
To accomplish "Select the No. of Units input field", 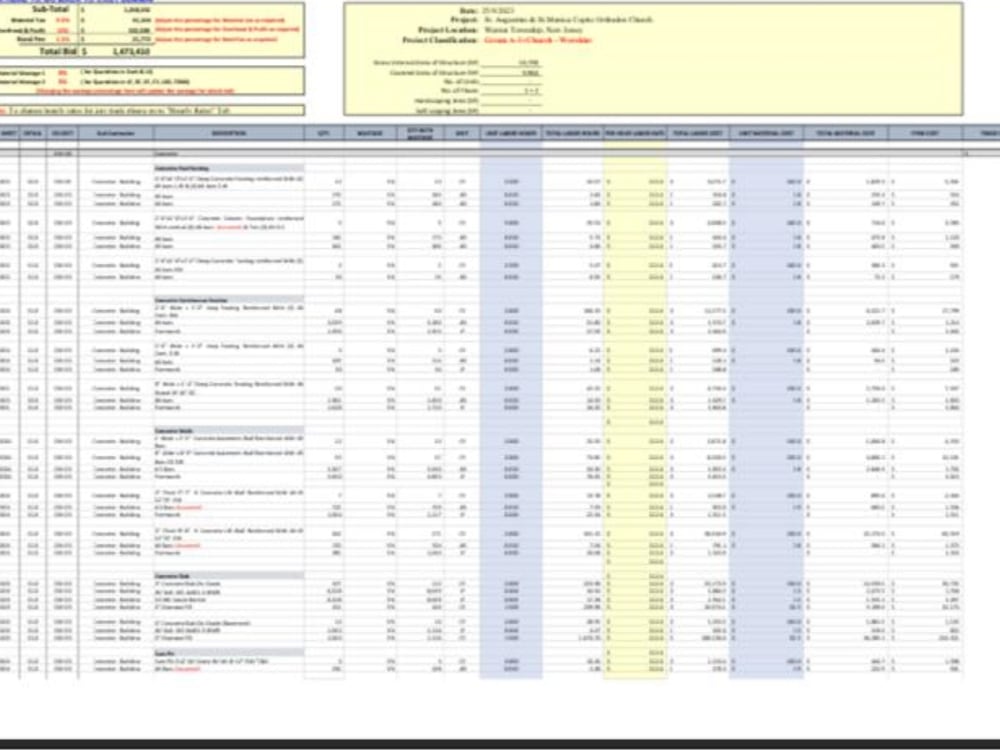I will coord(515,80).
